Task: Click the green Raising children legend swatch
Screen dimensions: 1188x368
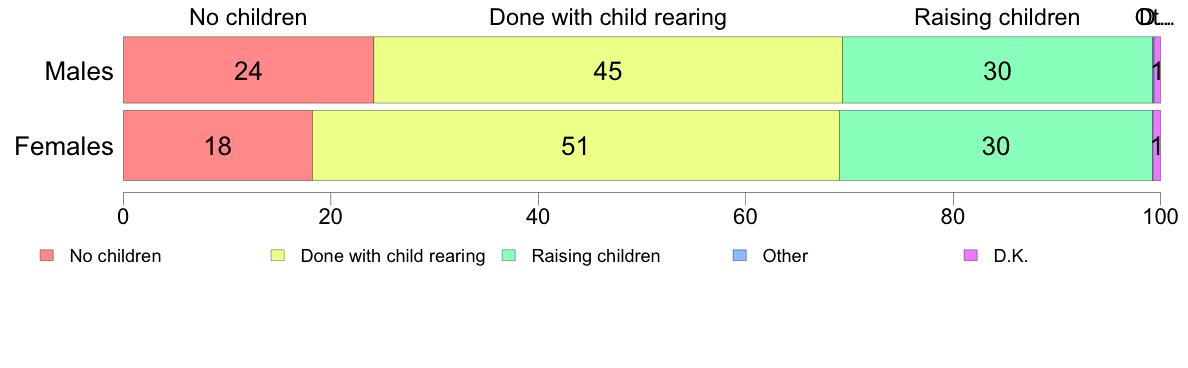Action: tap(509, 256)
